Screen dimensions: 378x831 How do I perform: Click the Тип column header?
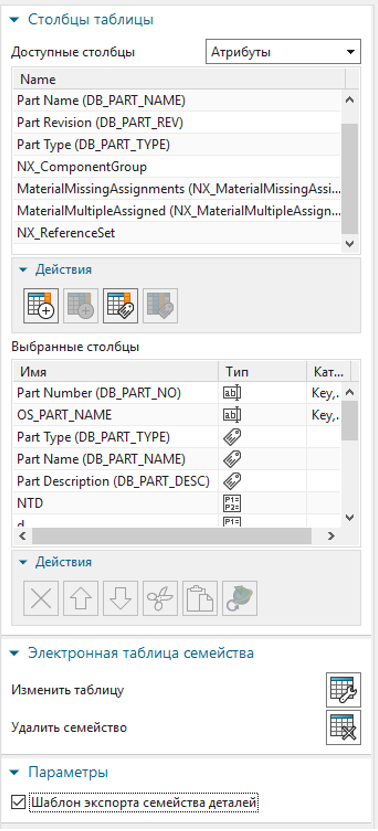[262, 372]
